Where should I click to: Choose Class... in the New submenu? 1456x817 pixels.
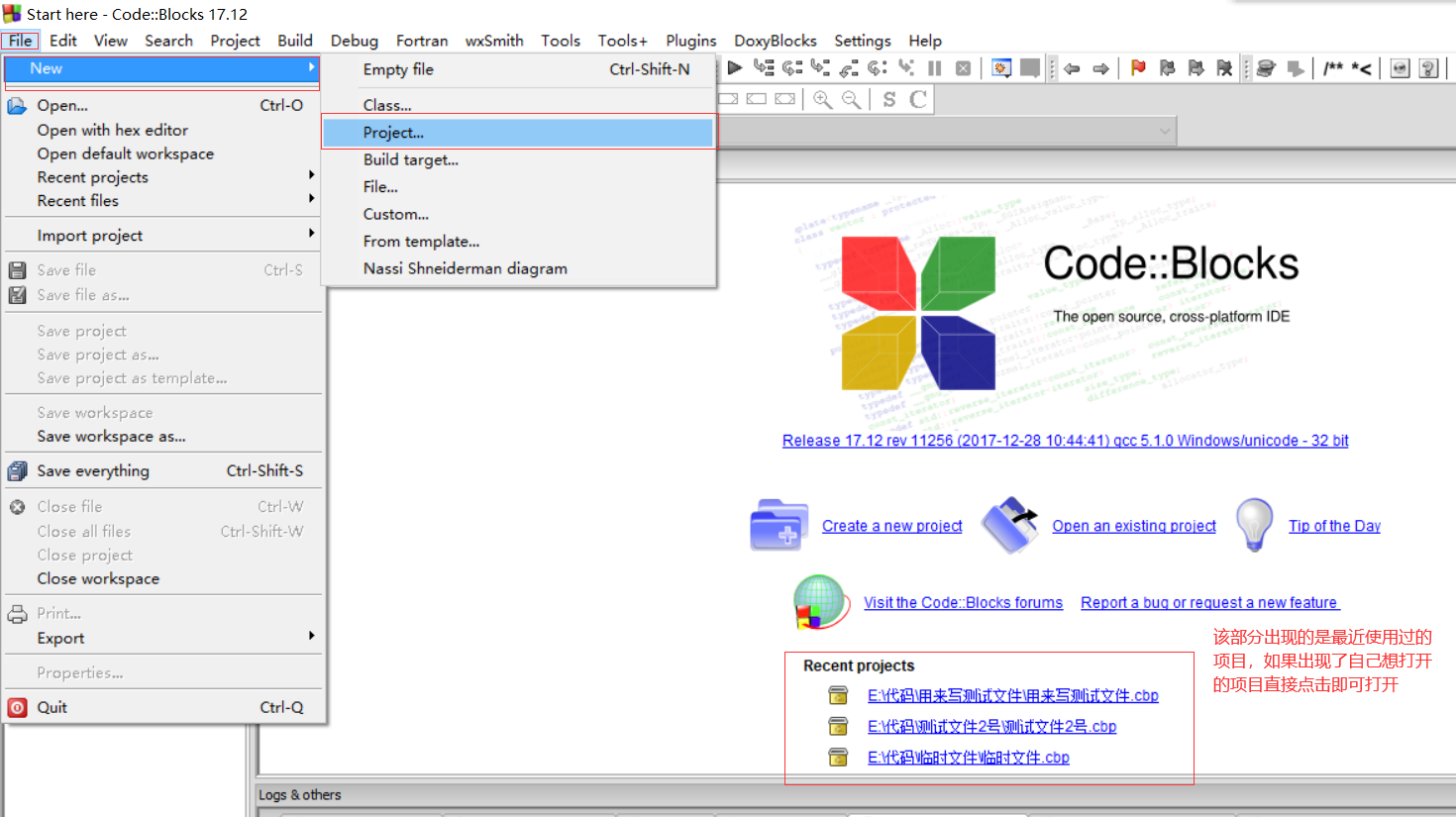tap(518, 105)
